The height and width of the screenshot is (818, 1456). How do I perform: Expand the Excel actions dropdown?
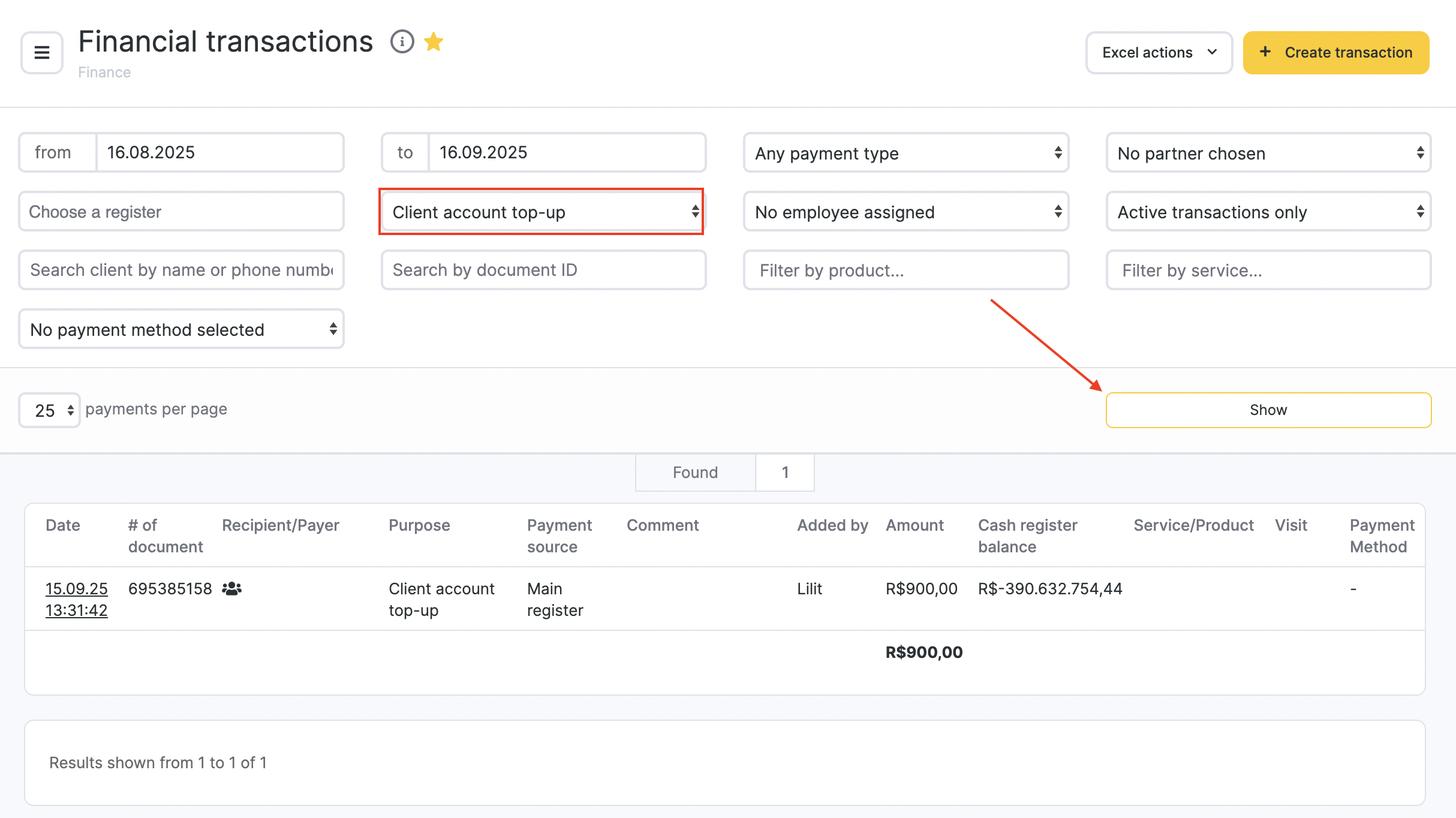click(1159, 53)
